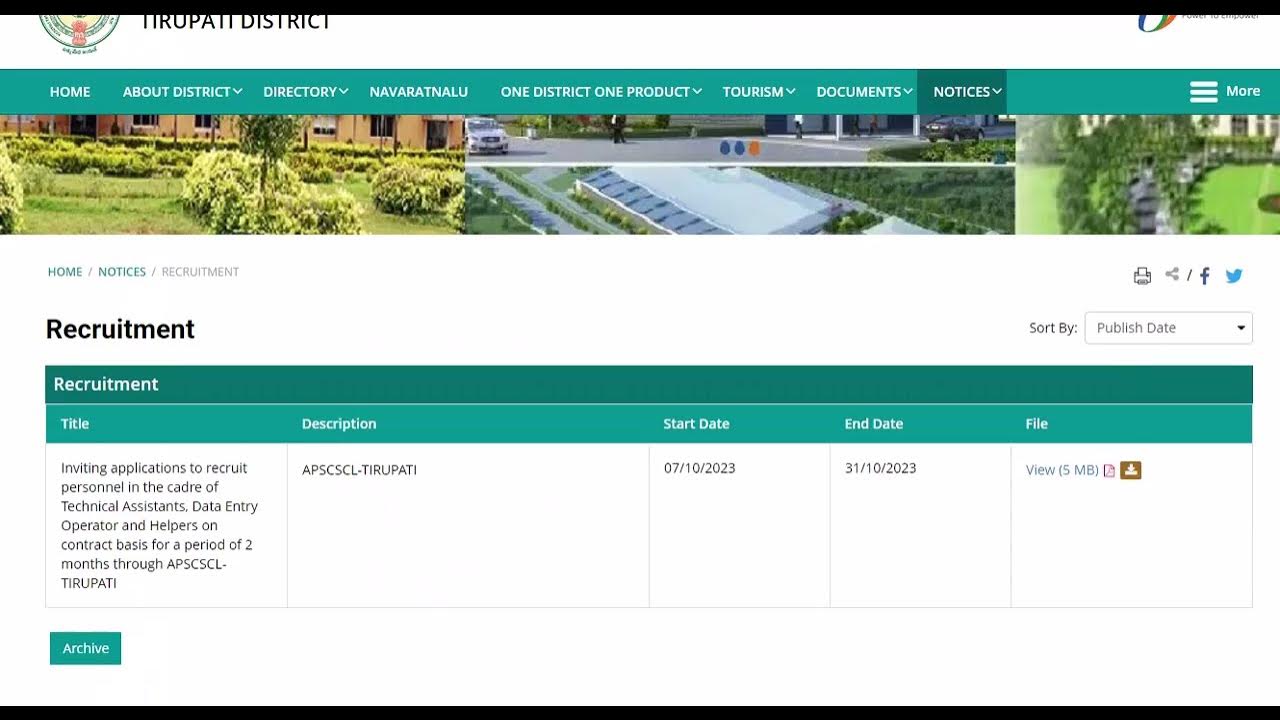Open the Sort By Publish Date dropdown
Viewport: 1280px width, 720px height.
coord(1168,328)
